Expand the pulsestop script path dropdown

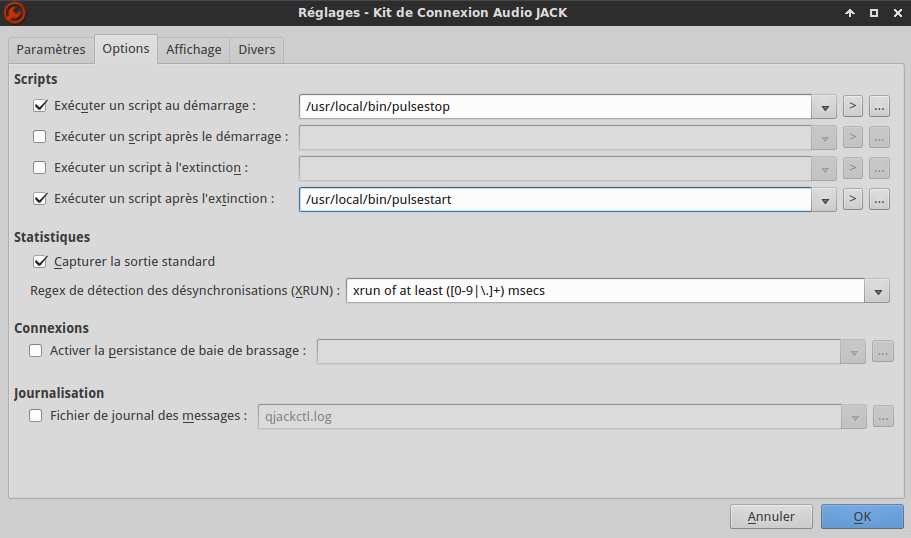[x=824, y=106]
